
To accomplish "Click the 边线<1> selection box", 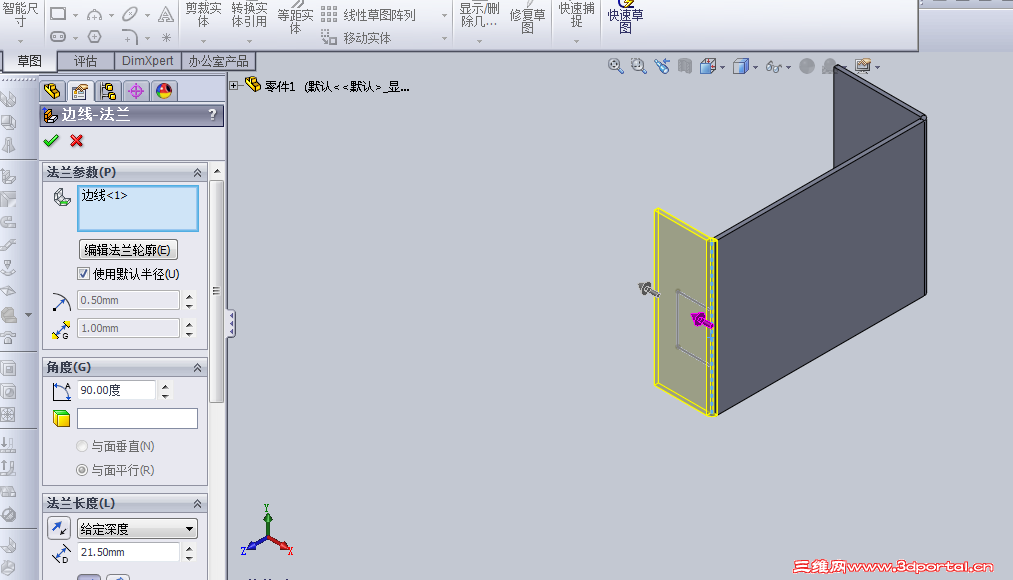I will pyautogui.click(x=138, y=208).
